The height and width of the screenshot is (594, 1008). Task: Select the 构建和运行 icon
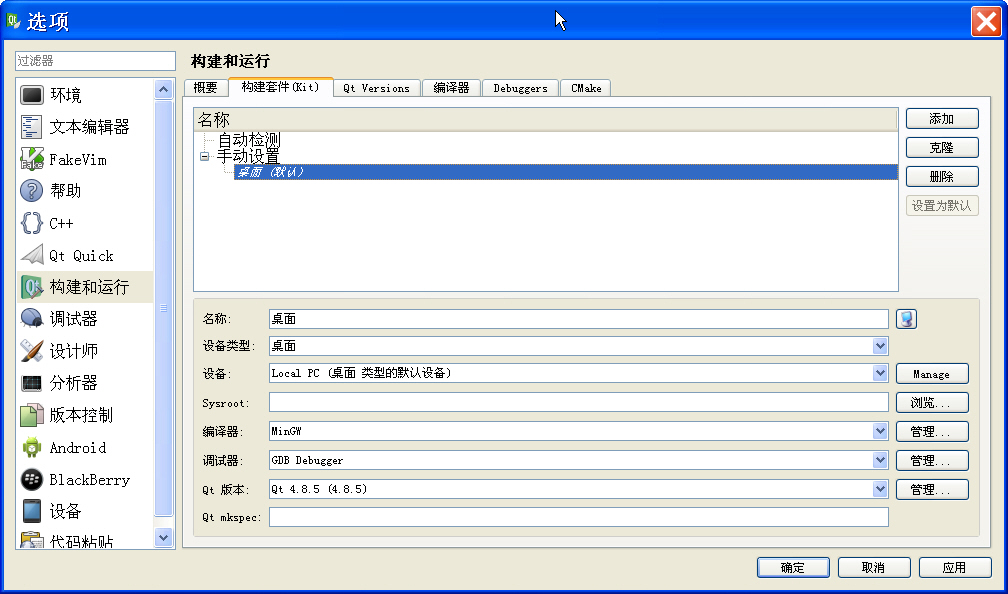tap(32, 287)
